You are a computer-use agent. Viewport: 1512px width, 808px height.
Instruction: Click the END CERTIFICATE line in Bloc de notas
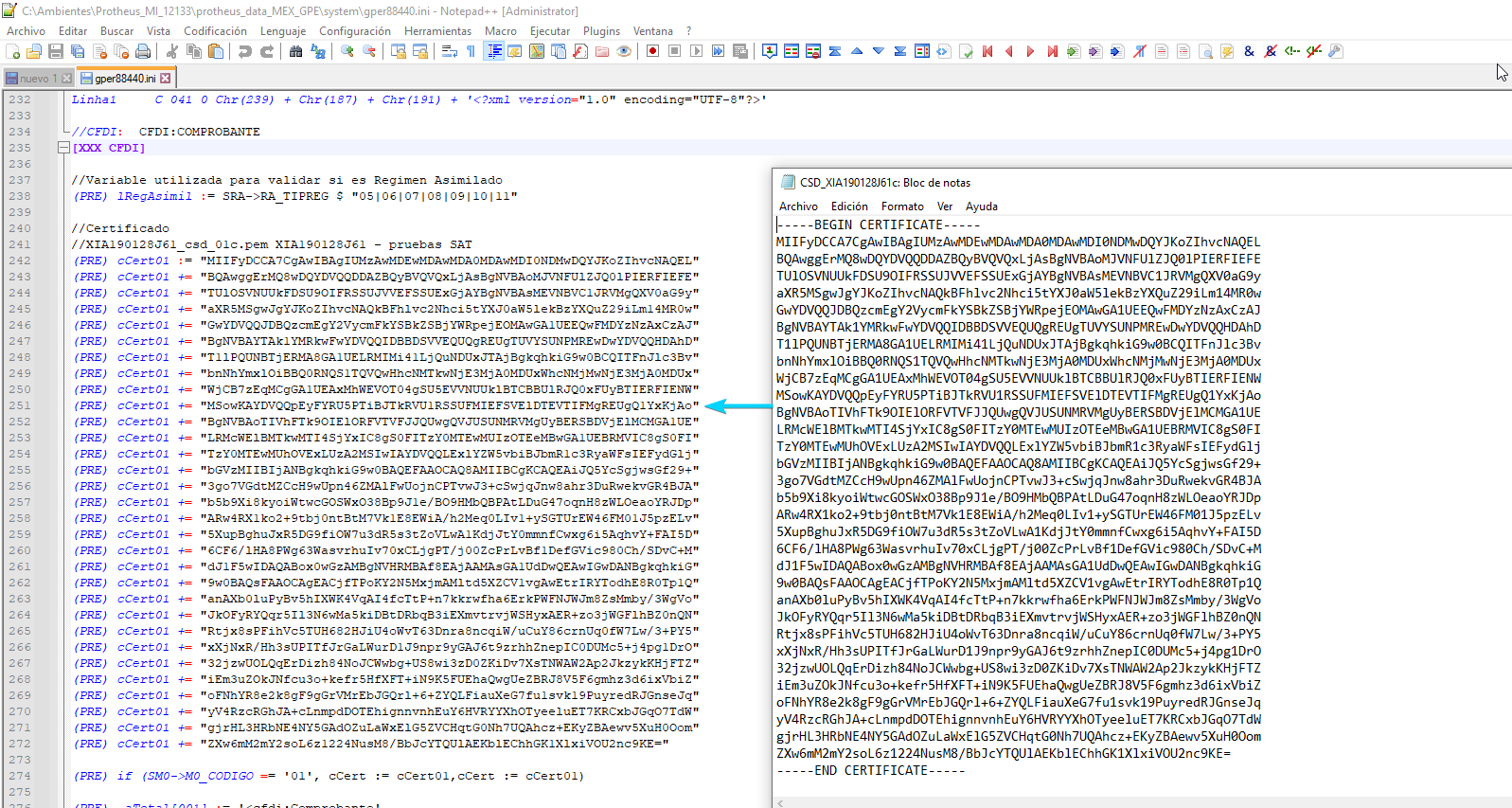(x=871, y=770)
